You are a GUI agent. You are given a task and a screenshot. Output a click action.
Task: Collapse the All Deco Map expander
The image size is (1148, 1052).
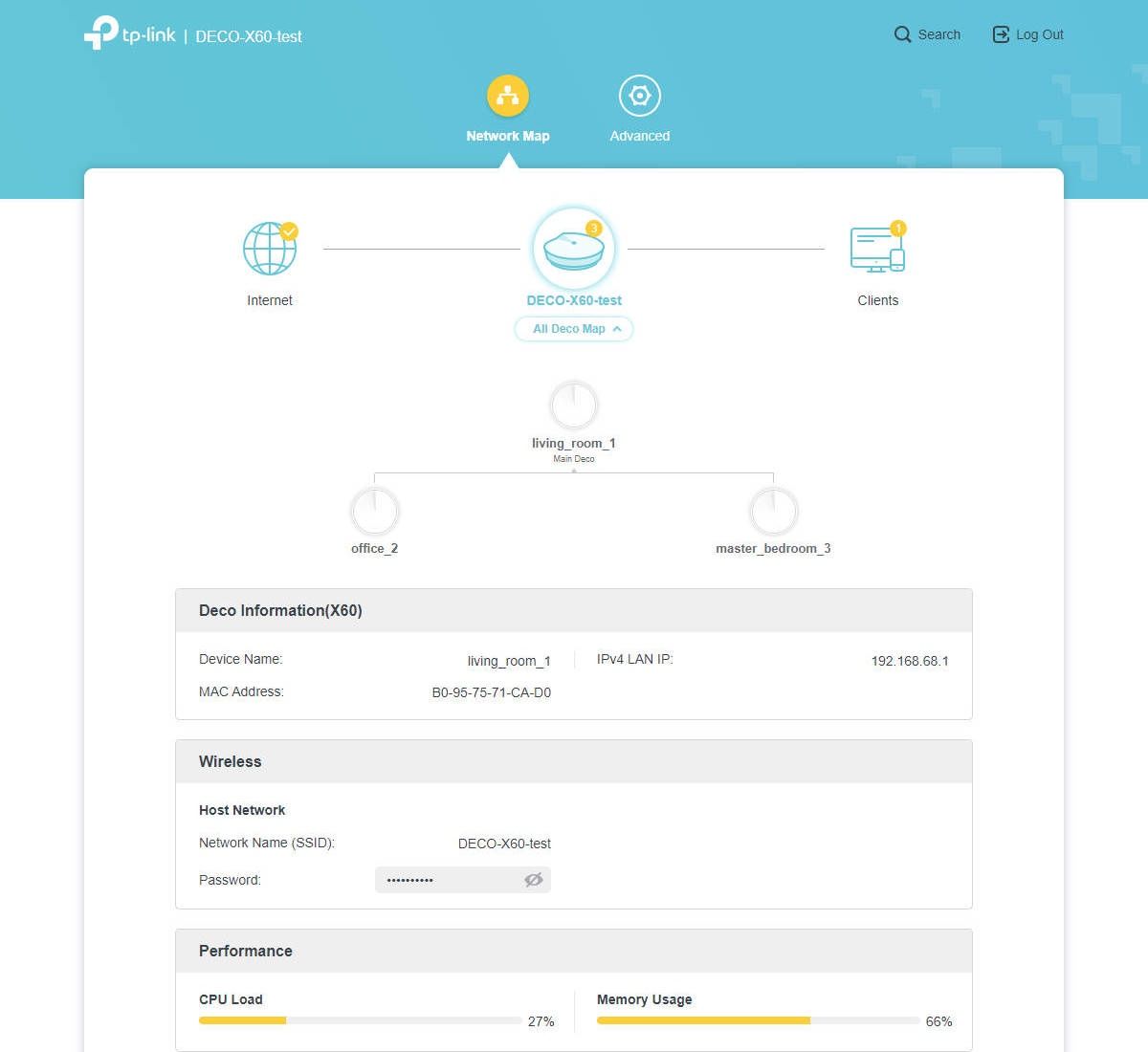[574, 329]
